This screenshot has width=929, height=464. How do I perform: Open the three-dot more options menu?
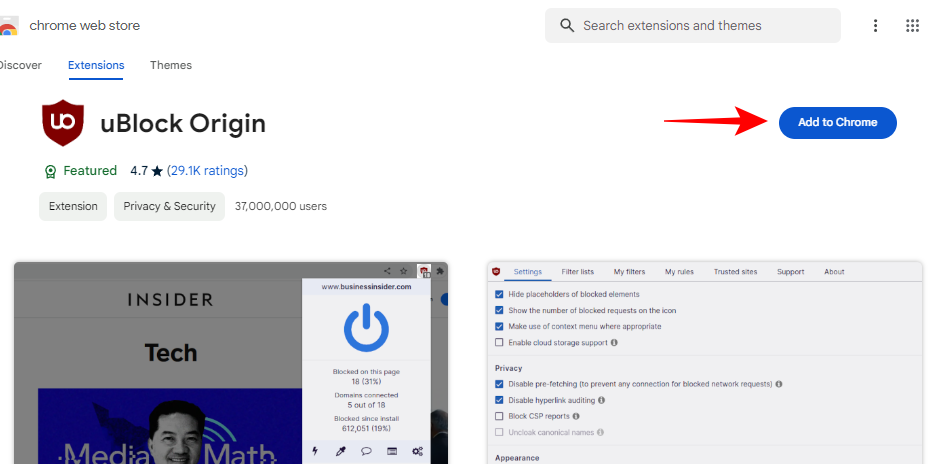click(x=875, y=25)
